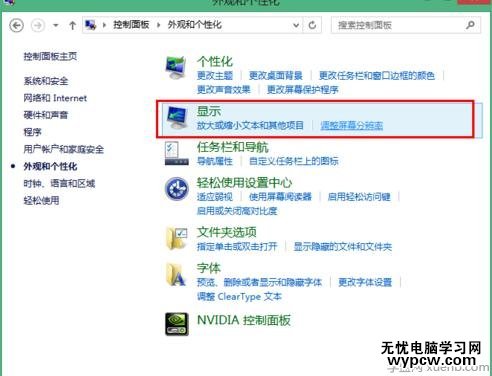Click 启用或关闭高对比度 link
492x376 pixels.
[237, 211]
